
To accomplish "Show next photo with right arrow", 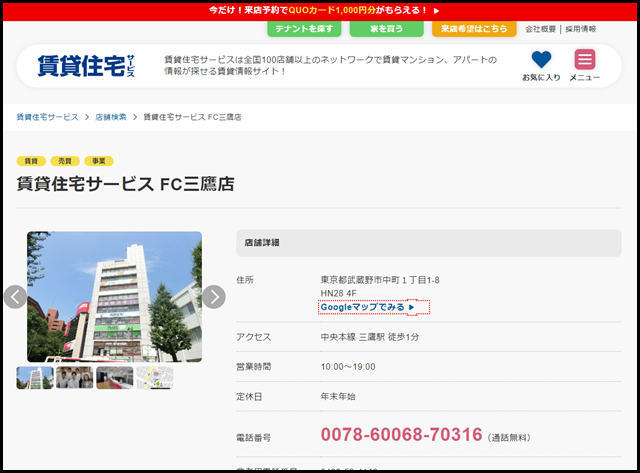I will coord(214,297).
